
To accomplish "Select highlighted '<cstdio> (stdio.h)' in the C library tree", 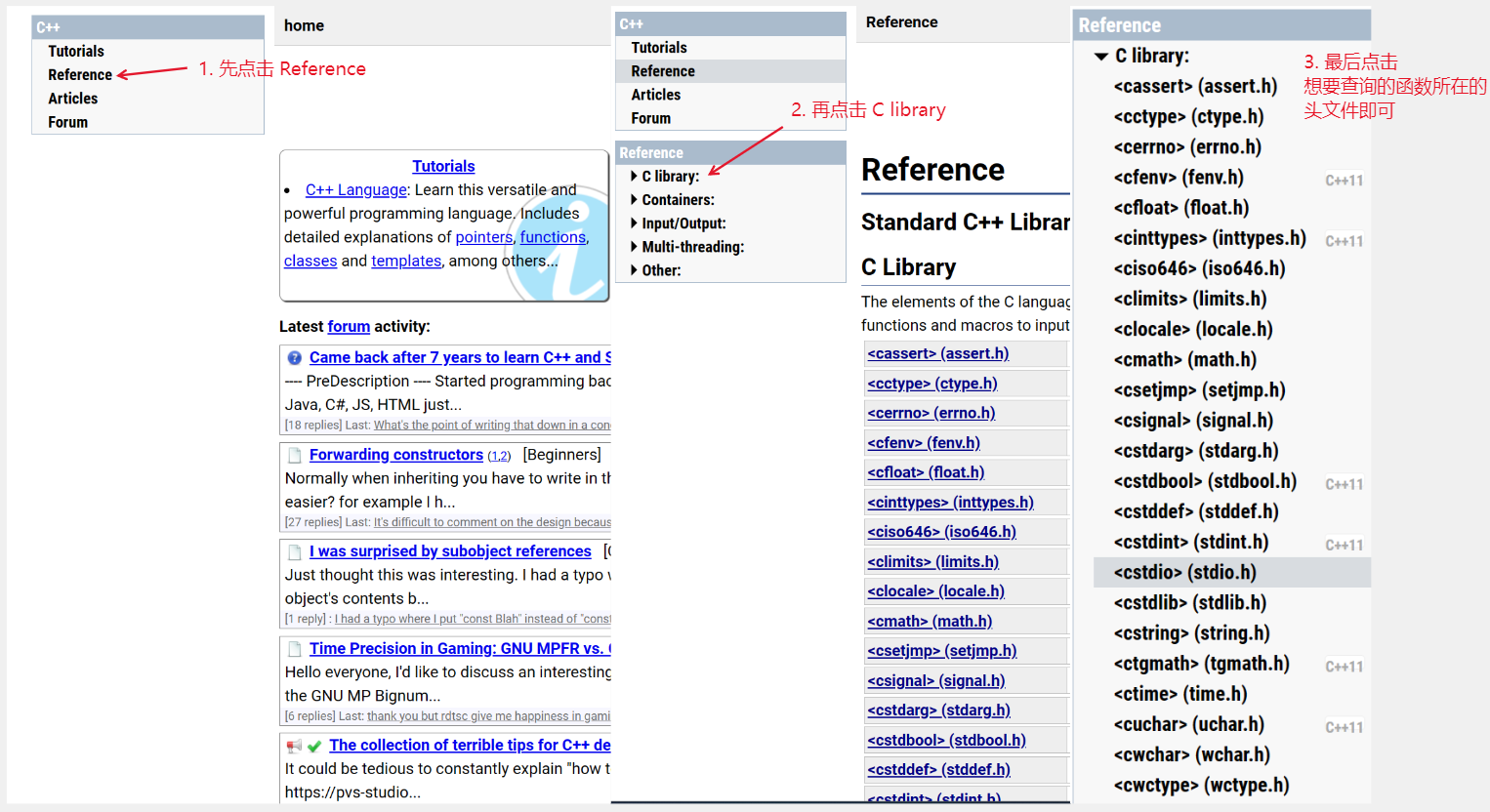I will point(1232,572).
